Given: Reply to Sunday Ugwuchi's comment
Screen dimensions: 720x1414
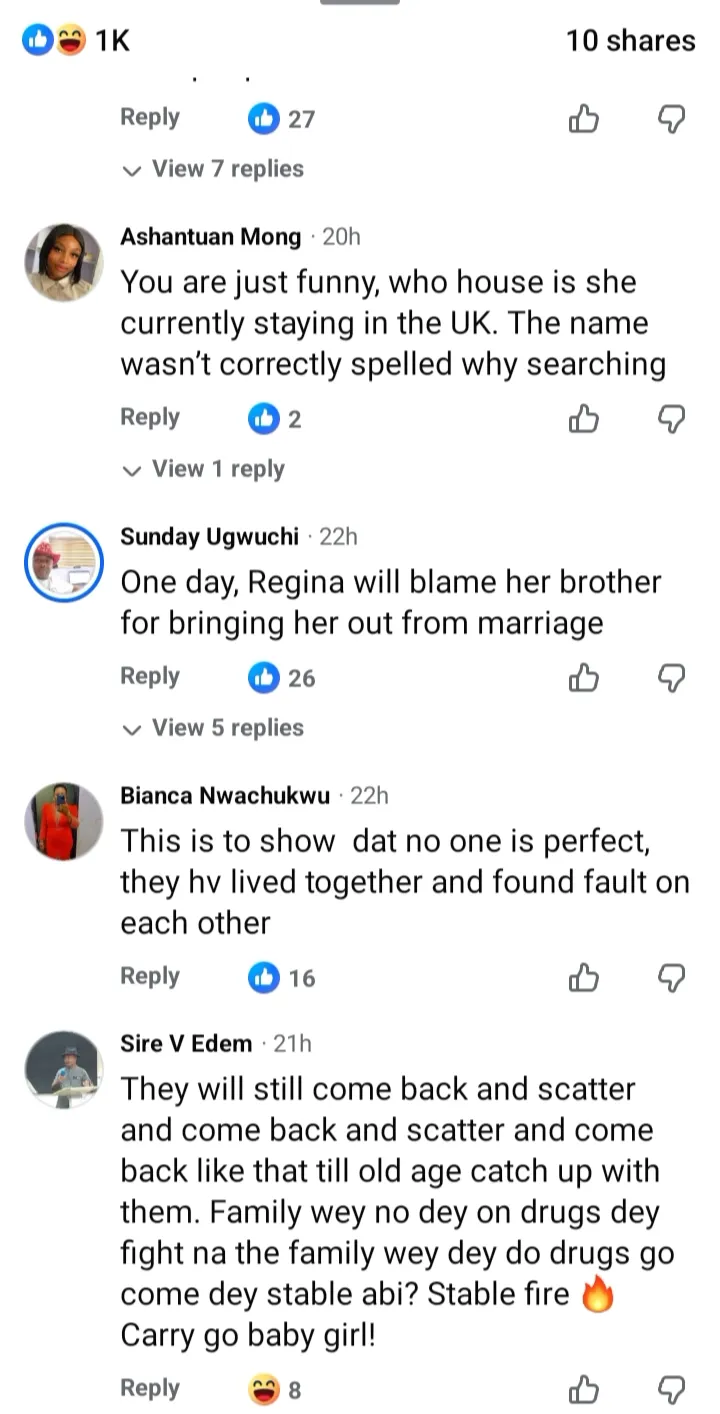Looking at the screenshot, I should click(149, 676).
